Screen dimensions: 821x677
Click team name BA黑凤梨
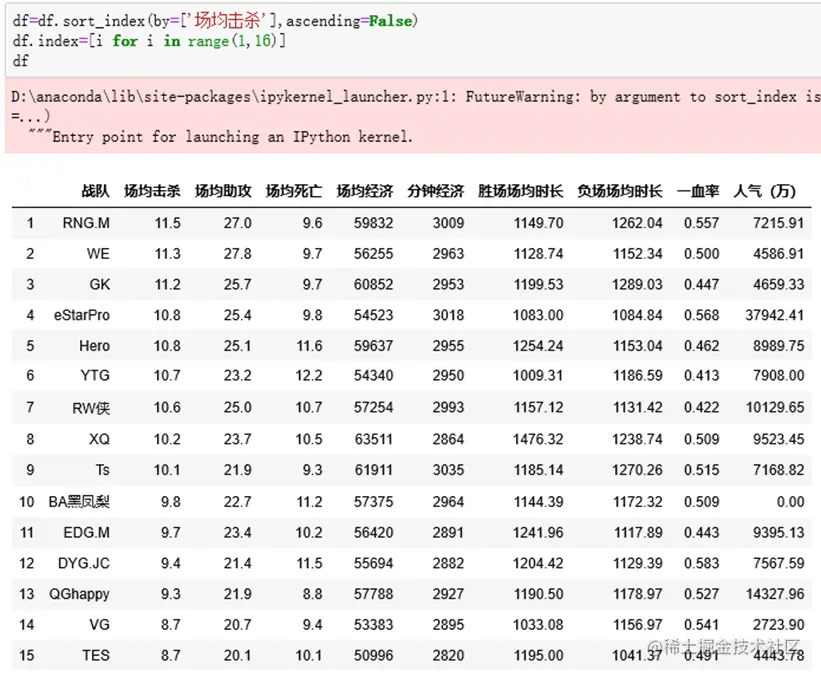pos(79,502)
